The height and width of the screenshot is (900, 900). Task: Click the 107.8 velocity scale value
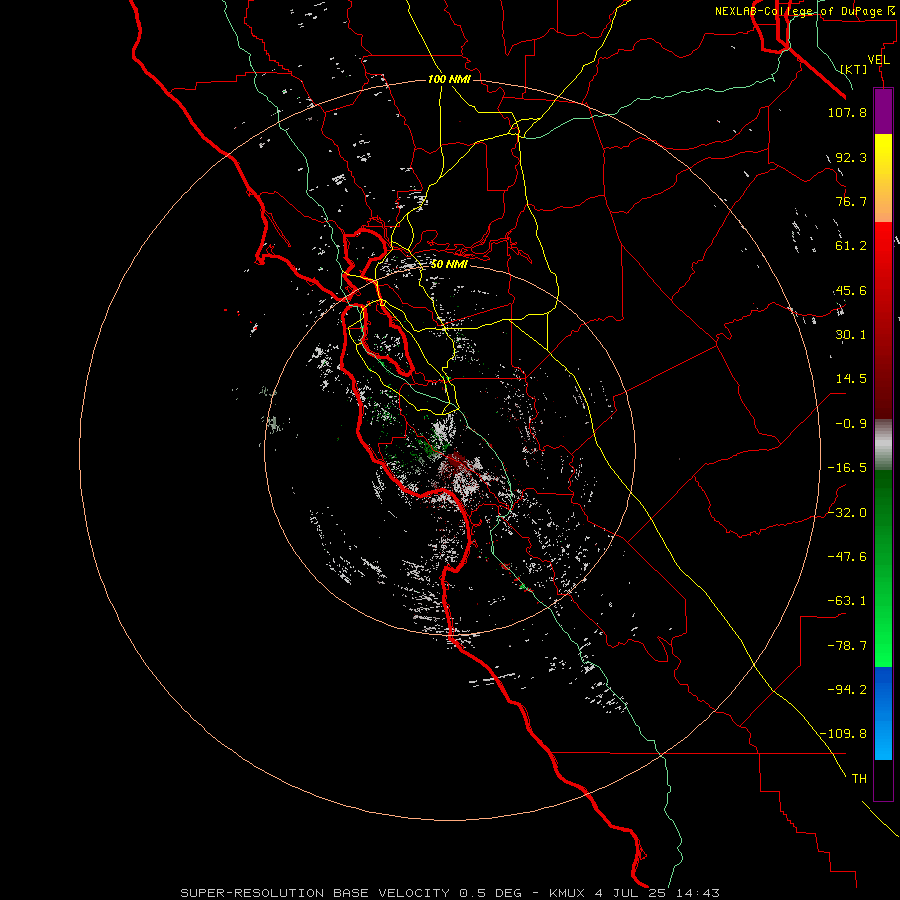coord(847,112)
